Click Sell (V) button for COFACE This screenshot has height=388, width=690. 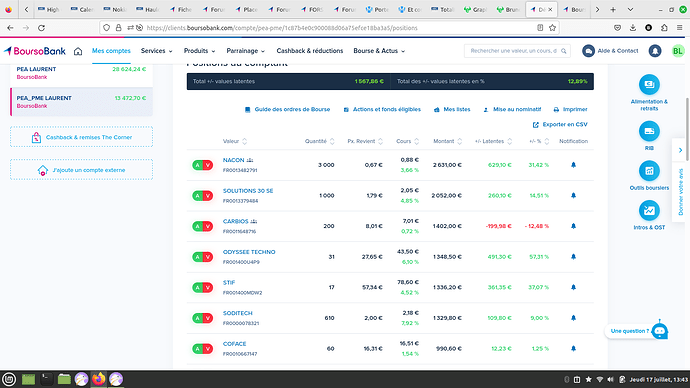coord(208,349)
